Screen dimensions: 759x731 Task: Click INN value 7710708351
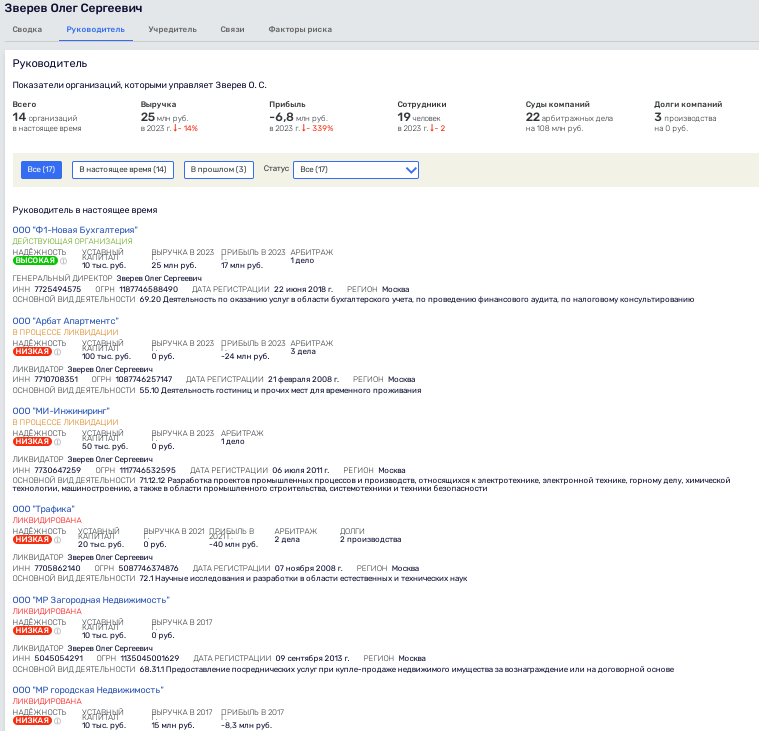pos(56,379)
